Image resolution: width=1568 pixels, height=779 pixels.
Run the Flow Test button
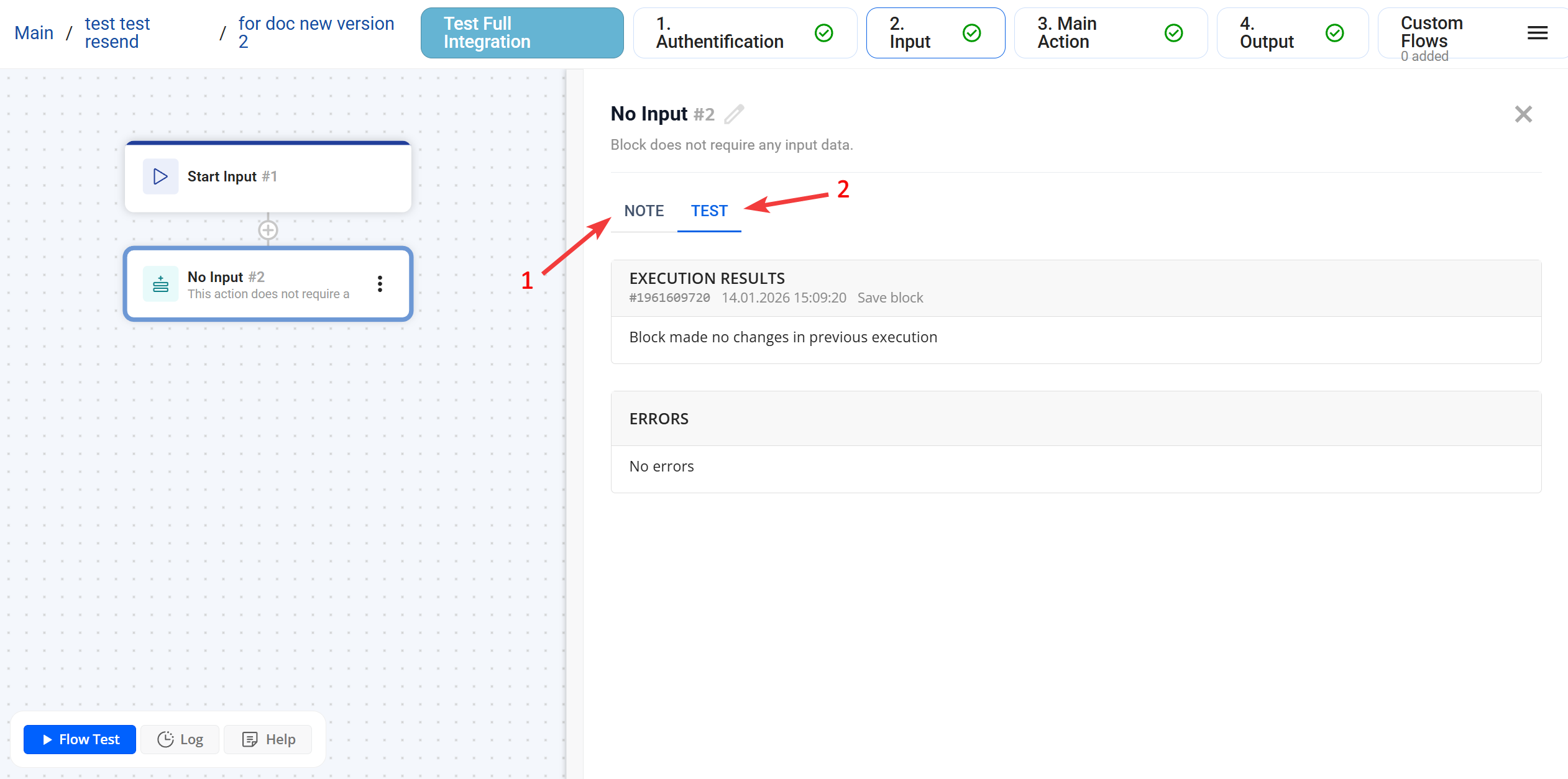(x=80, y=739)
